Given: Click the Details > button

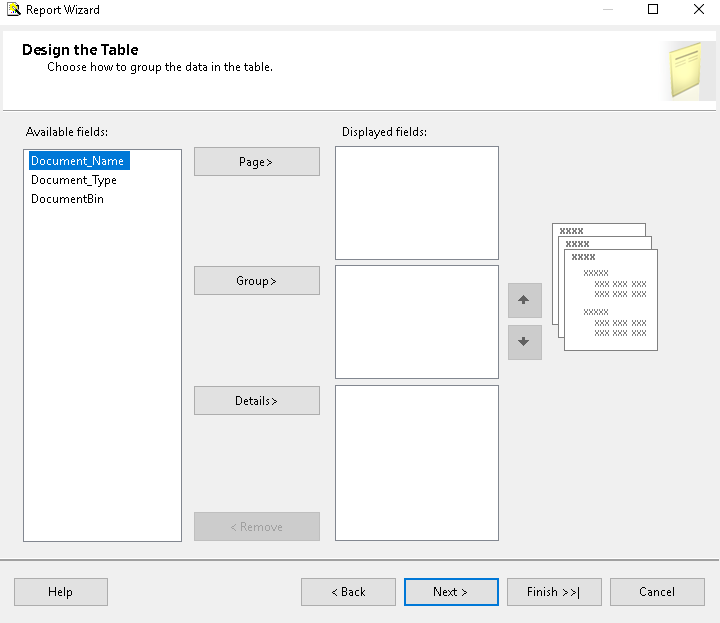Looking at the screenshot, I should tap(256, 401).
